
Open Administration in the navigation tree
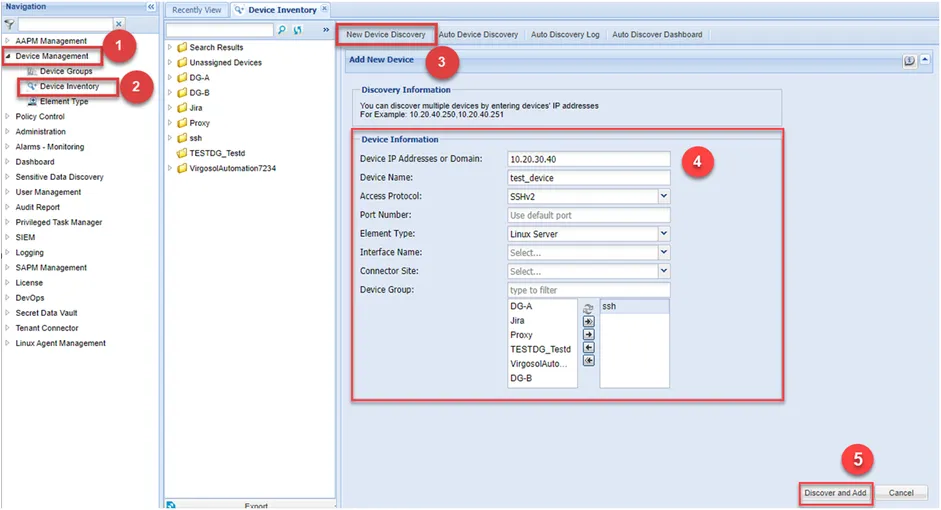(40, 131)
